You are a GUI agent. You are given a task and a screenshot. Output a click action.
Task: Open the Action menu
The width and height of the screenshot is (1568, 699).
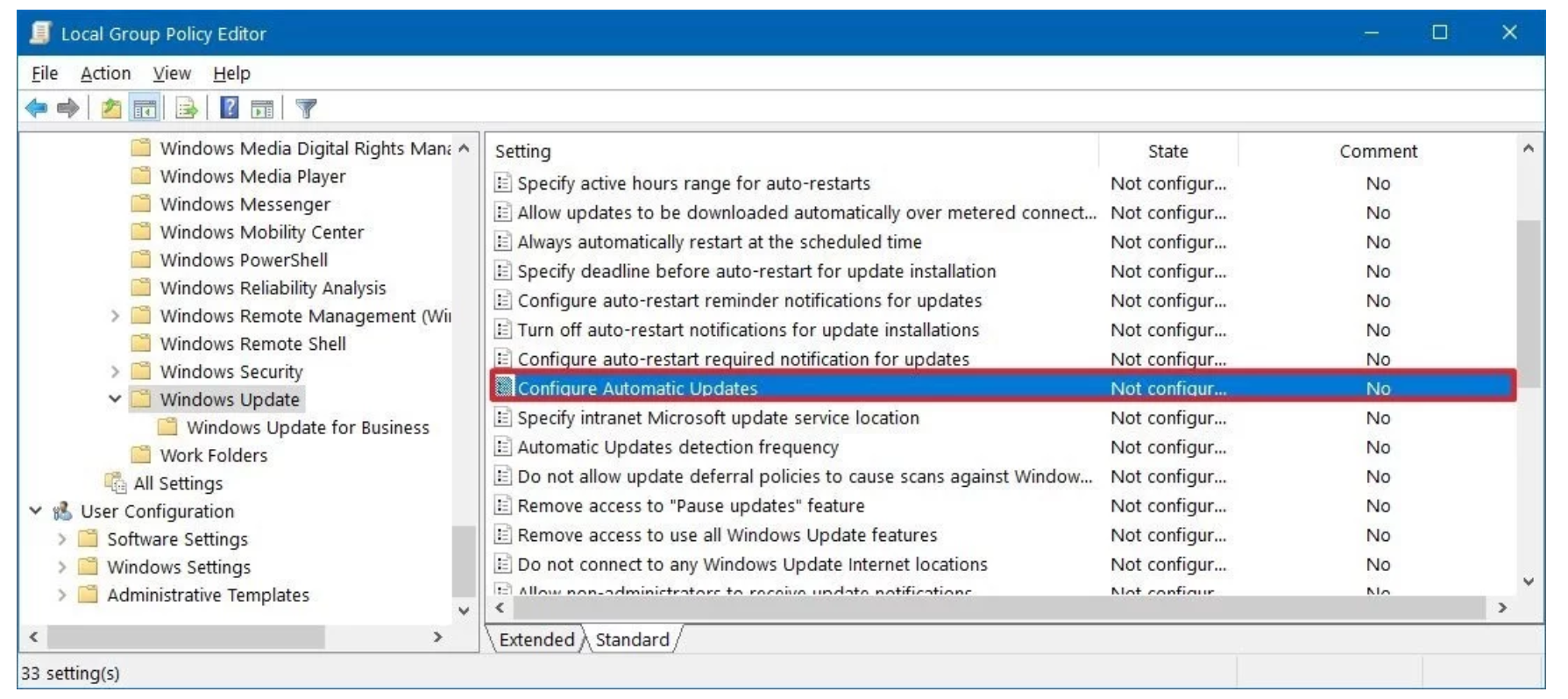tap(105, 74)
